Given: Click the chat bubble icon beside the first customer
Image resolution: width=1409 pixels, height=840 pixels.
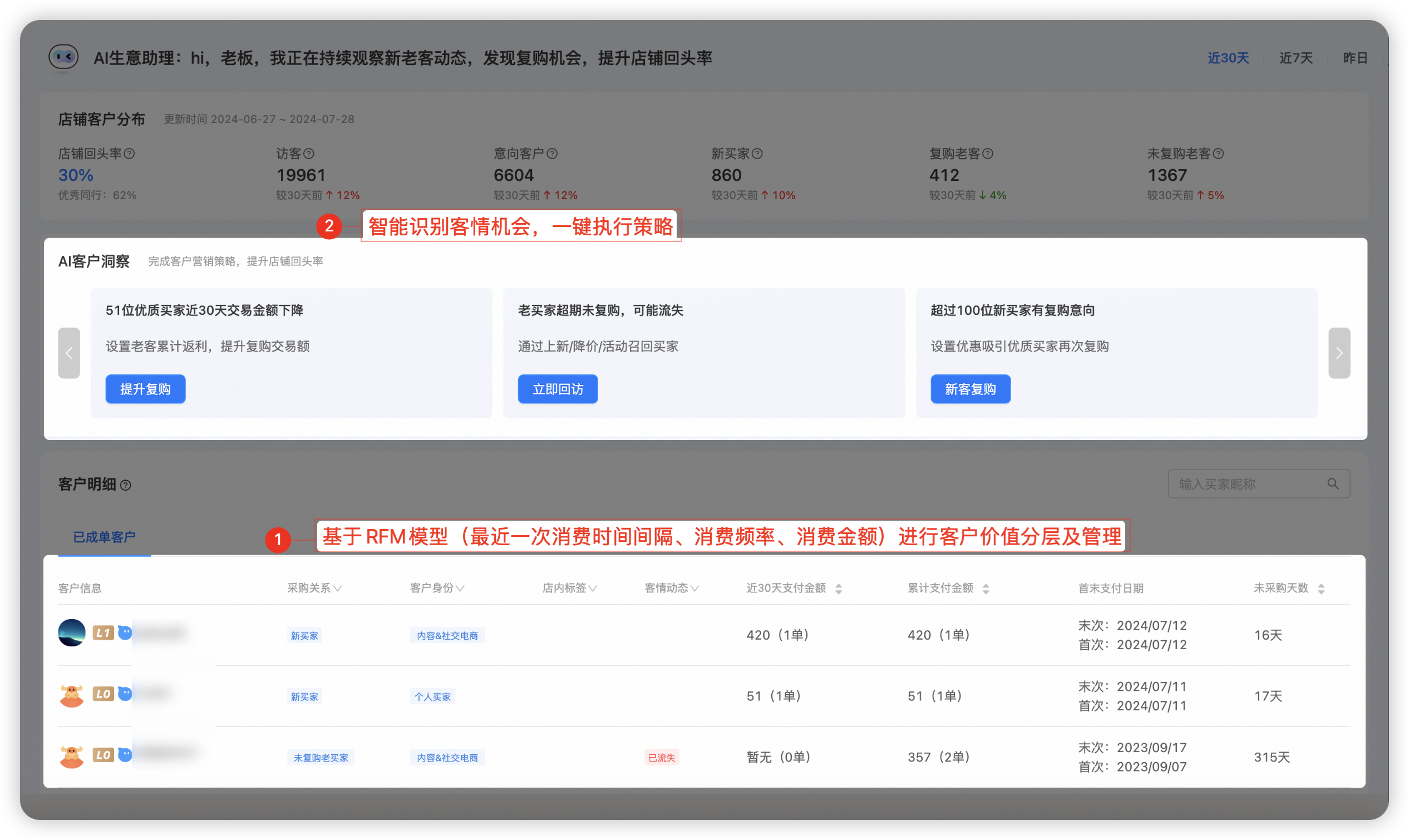Looking at the screenshot, I should 125,633.
